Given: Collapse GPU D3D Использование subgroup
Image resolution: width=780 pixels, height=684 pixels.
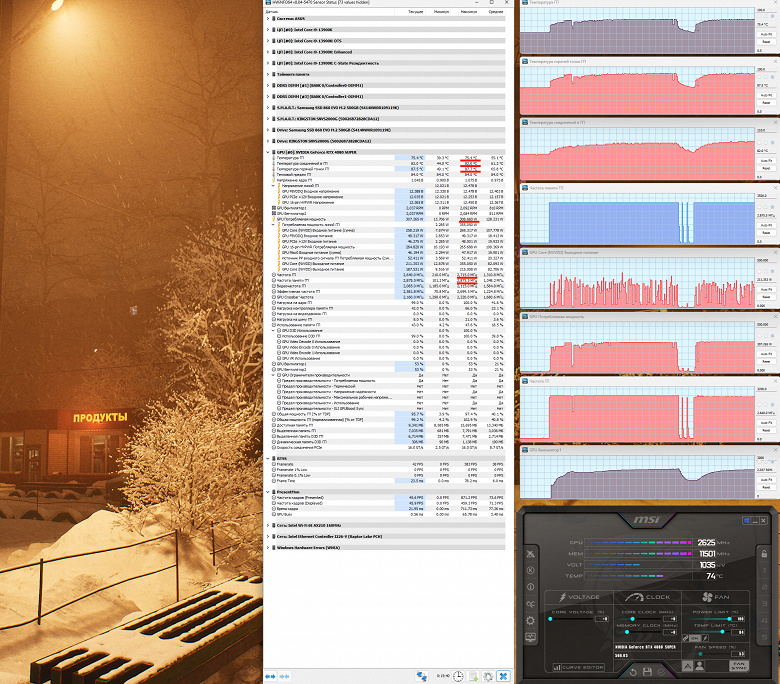Looking at the screenshot, I should pos(273,330).
